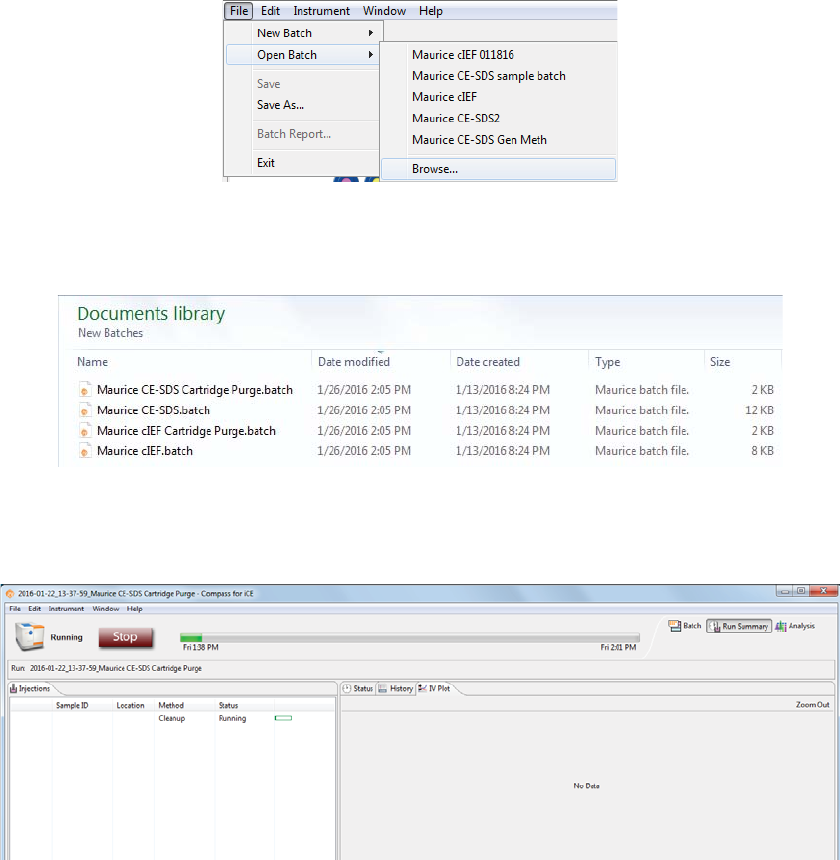Viewport: 840px width, 860px height.
Task: Click the file icon of Maurice CE-SDS.batch
Action: tap(84, 410)
